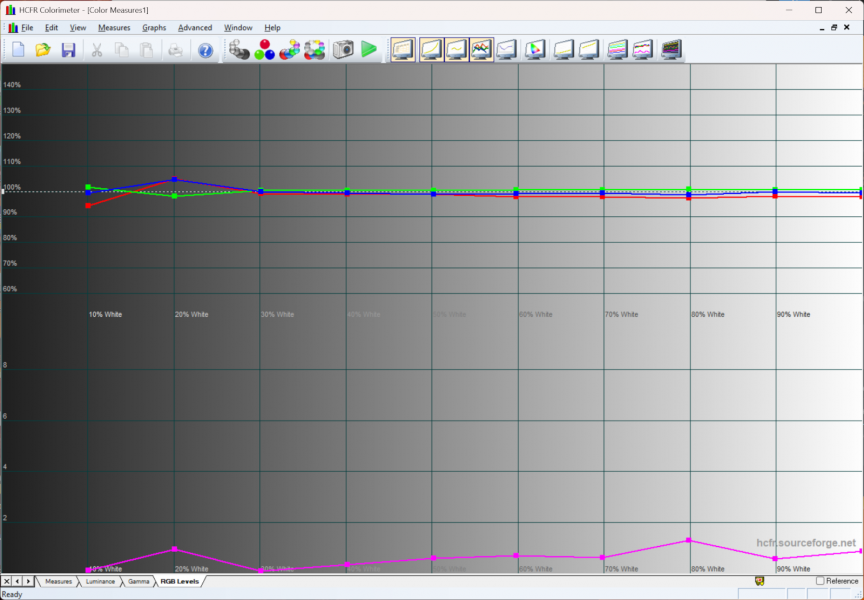Click the camera sensor icon

click(x=343, y=49)
